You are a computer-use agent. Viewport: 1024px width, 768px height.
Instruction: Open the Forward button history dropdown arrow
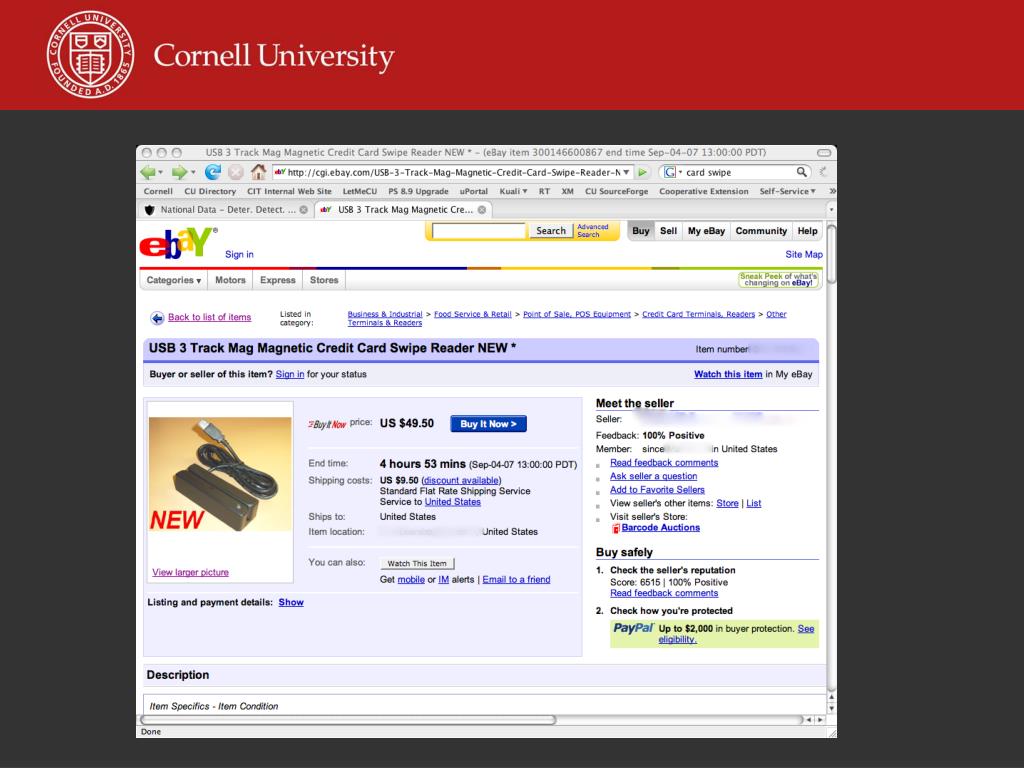(193, 173)
